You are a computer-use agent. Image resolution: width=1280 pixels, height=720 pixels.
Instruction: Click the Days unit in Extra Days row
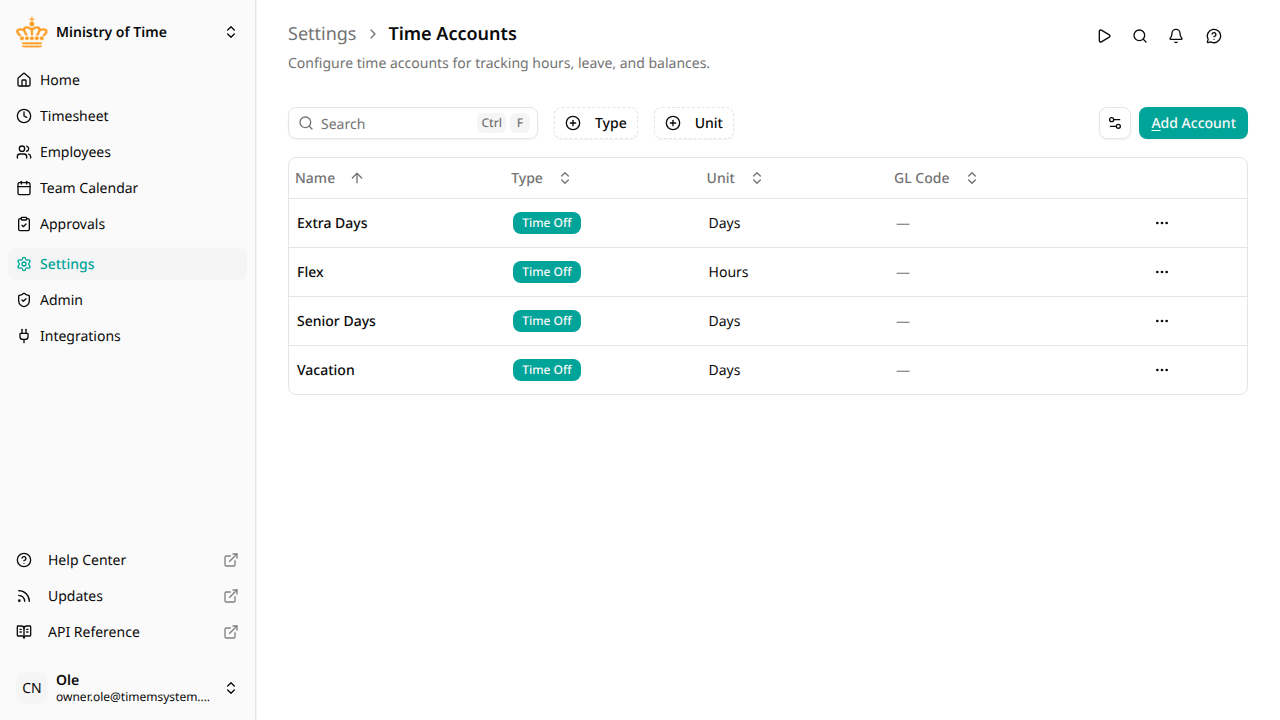point(724,223)
